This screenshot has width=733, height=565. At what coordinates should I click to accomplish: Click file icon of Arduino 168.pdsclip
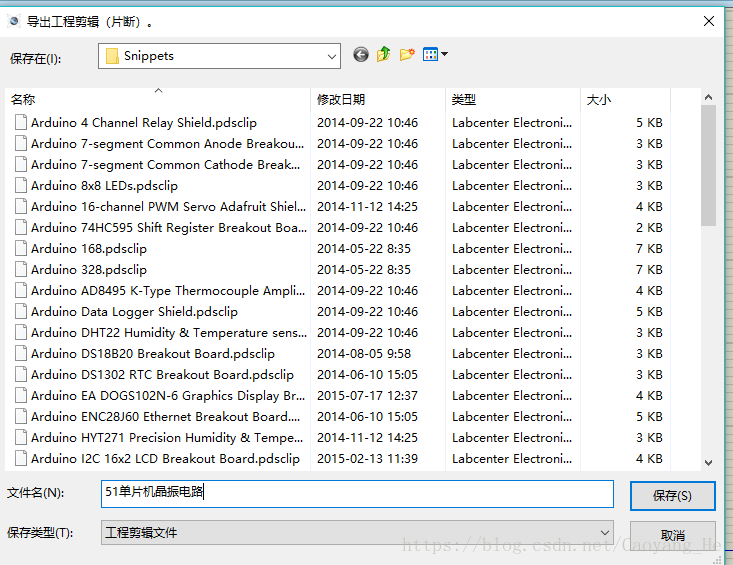[21, 248]
